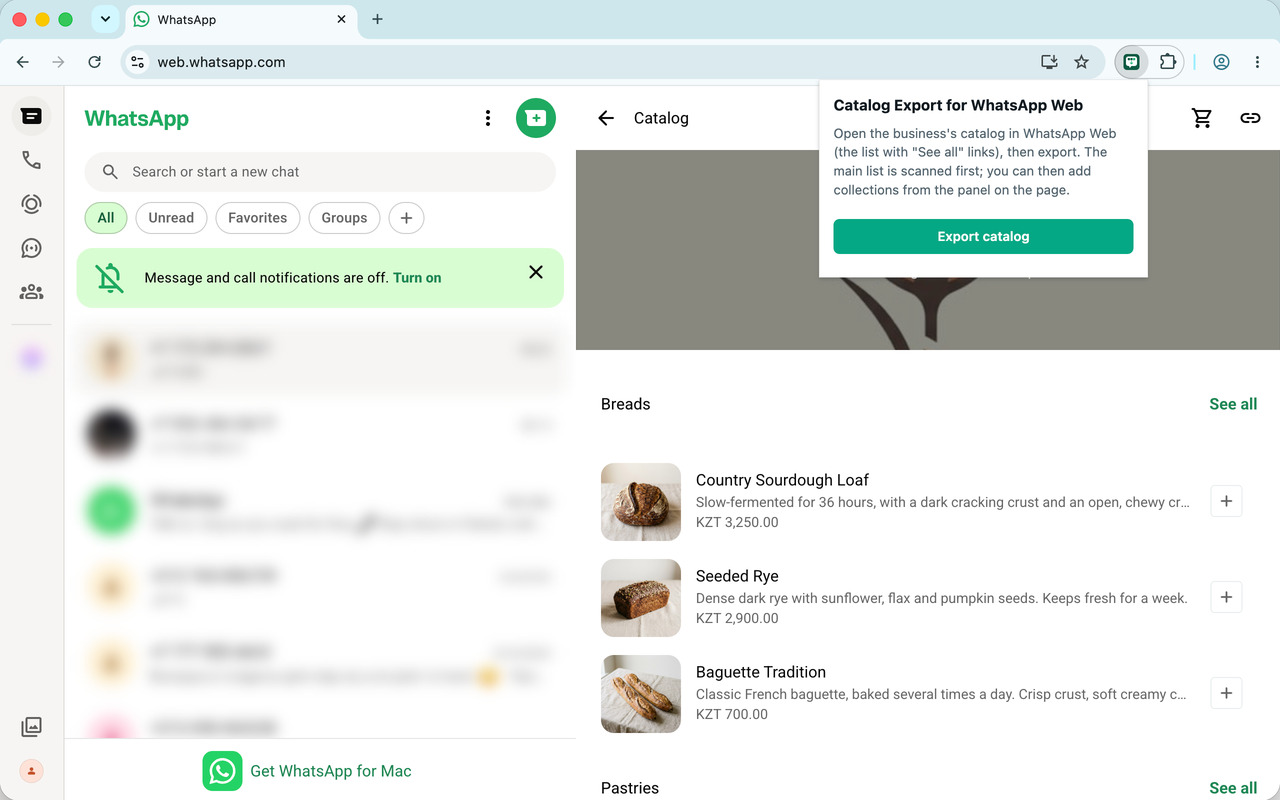Add a new chat list filter
This screenshot has width=1280, height=800.
(x=406, y=218)
